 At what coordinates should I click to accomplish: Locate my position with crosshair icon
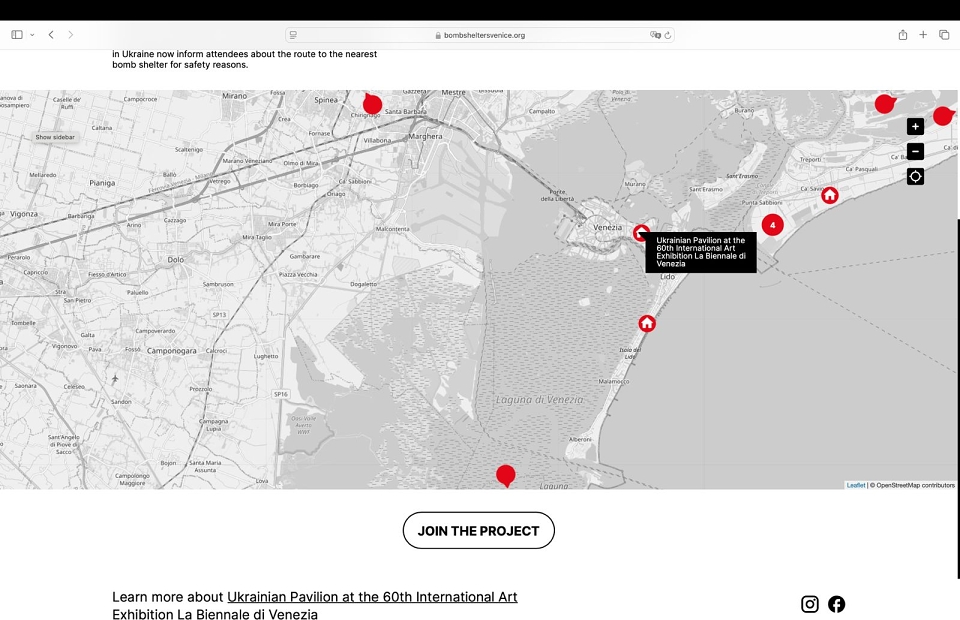tap(915, 176)
